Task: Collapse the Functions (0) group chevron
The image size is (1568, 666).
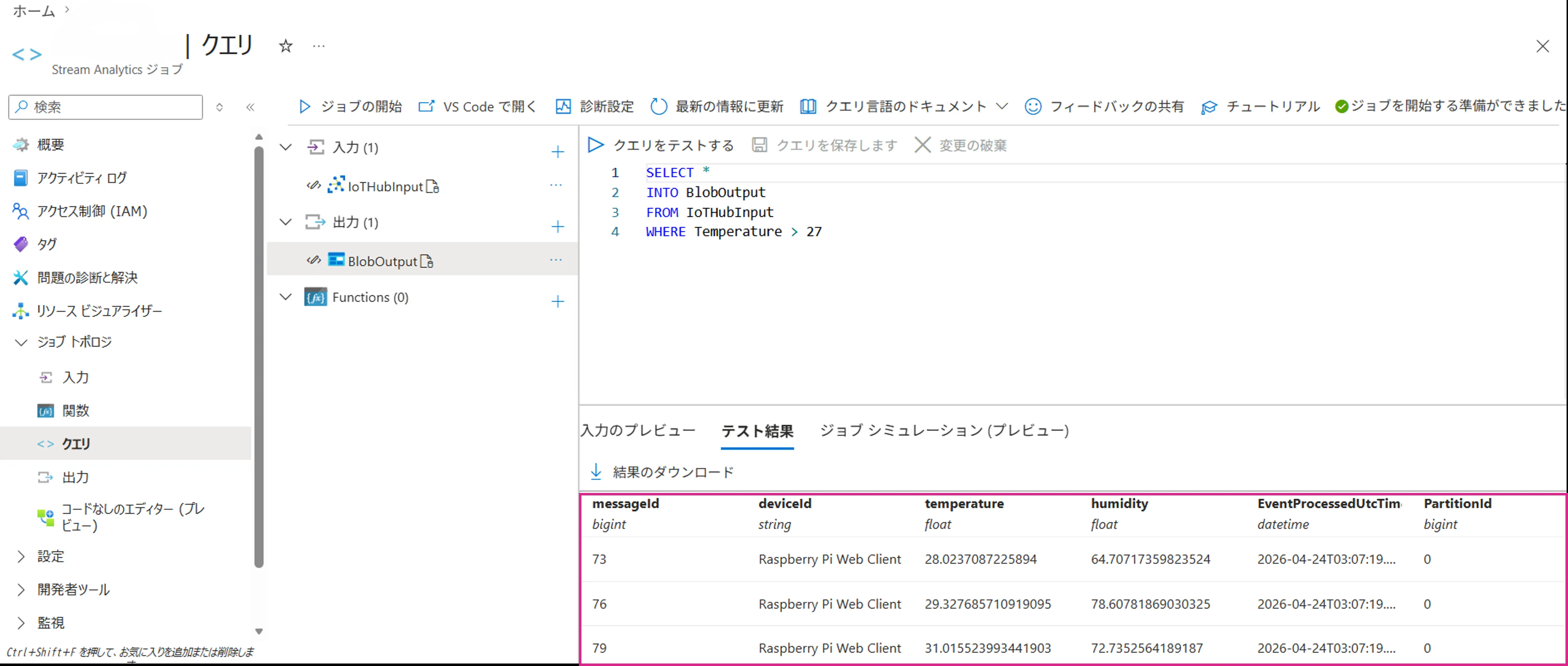Action: tap(286, 297)
